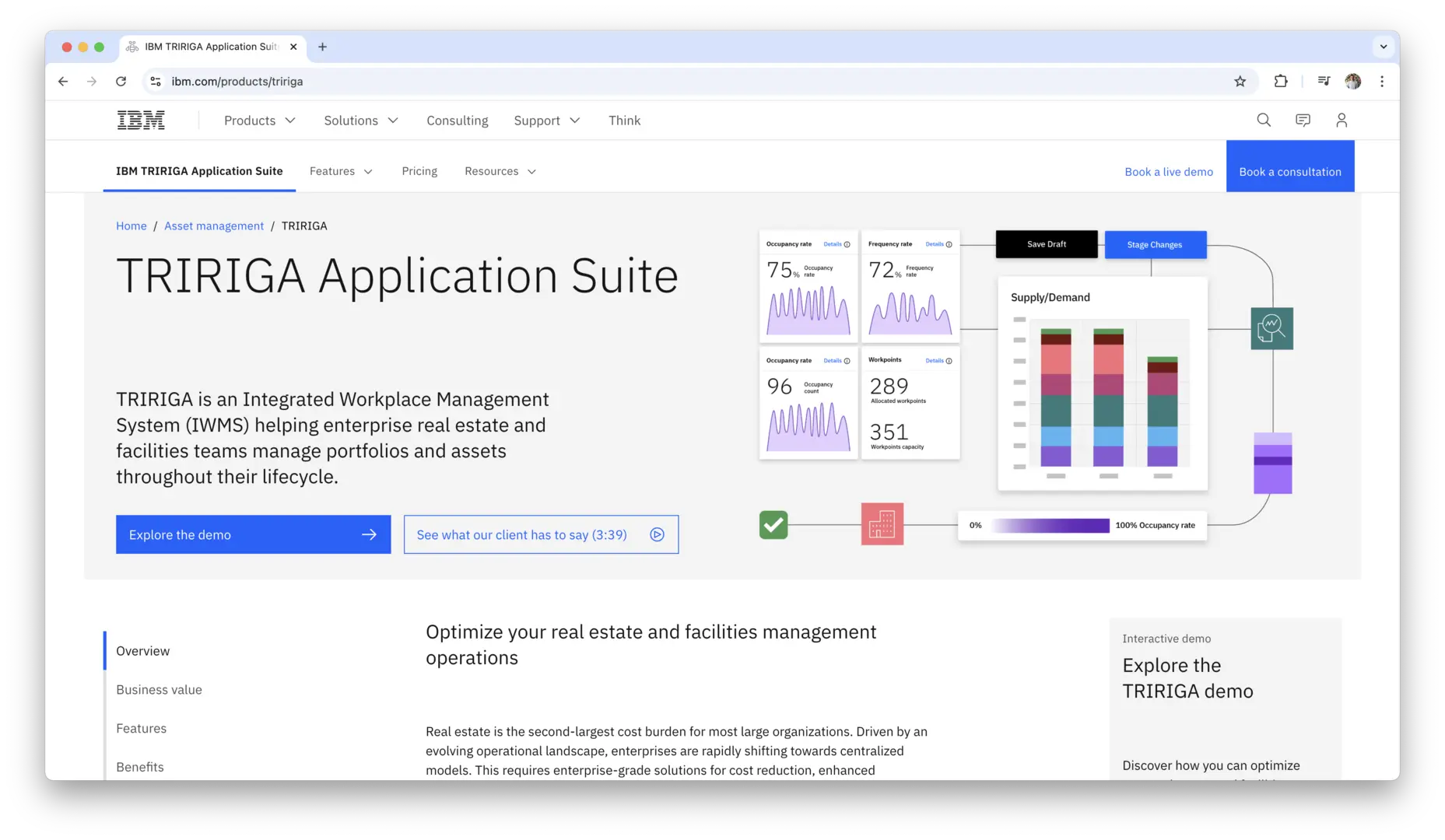Click the play icon on client video button
The image size is (1445, 840).
tap(658, 534)
